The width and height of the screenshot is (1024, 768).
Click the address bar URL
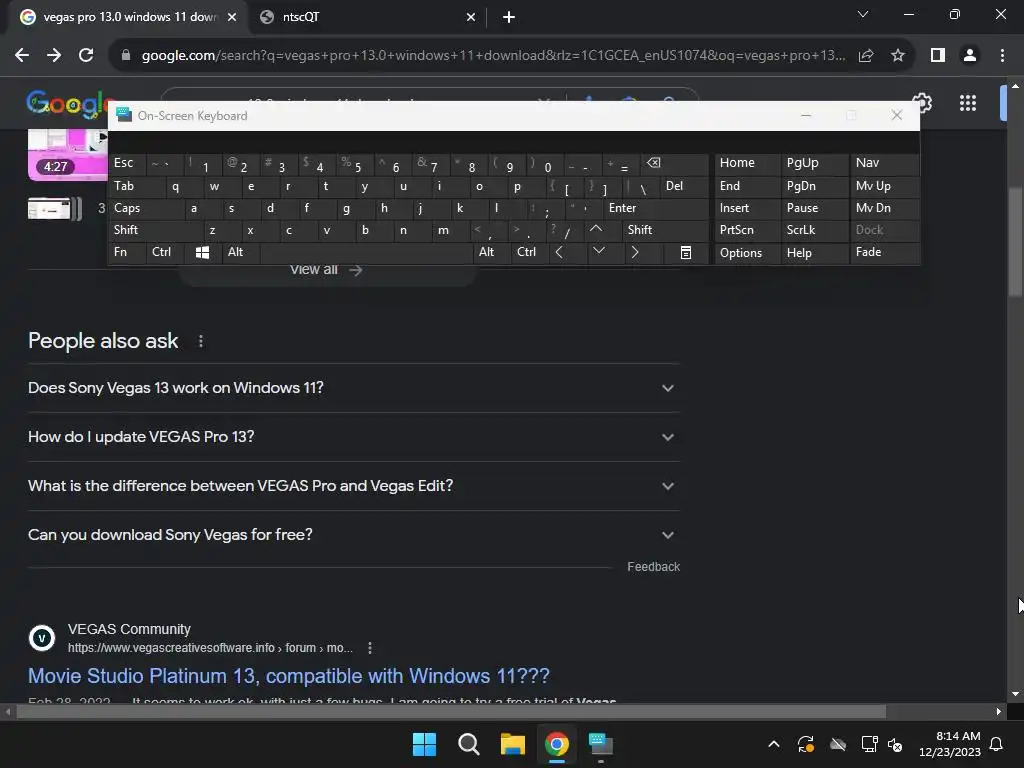[x=493, y=56]
